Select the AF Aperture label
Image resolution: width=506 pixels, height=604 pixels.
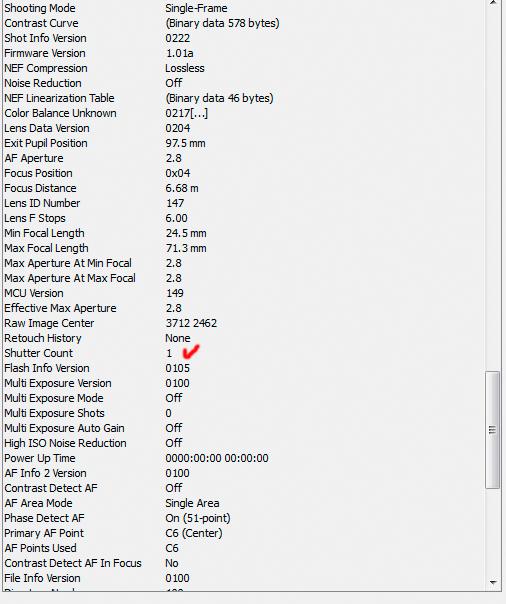pyautogui.click(x=34, y=158)
